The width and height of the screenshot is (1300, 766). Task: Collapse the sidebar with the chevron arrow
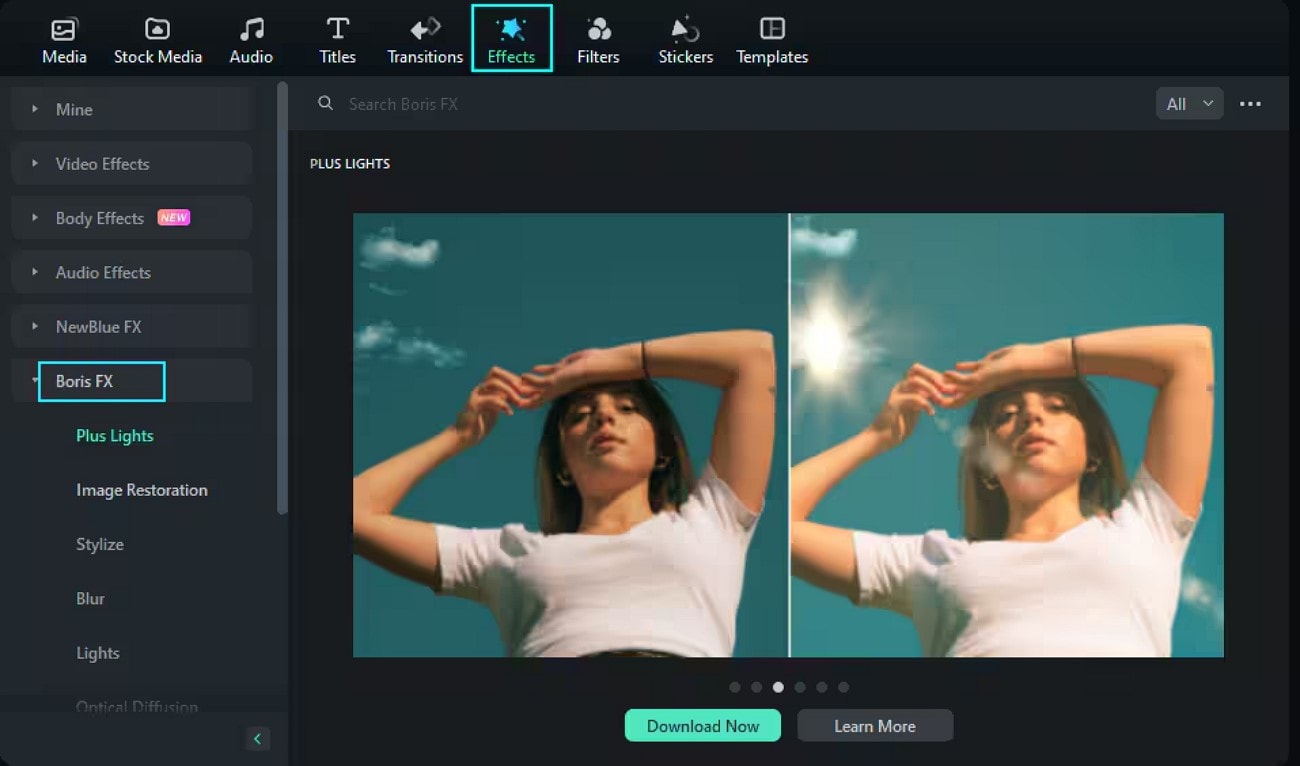258,738
